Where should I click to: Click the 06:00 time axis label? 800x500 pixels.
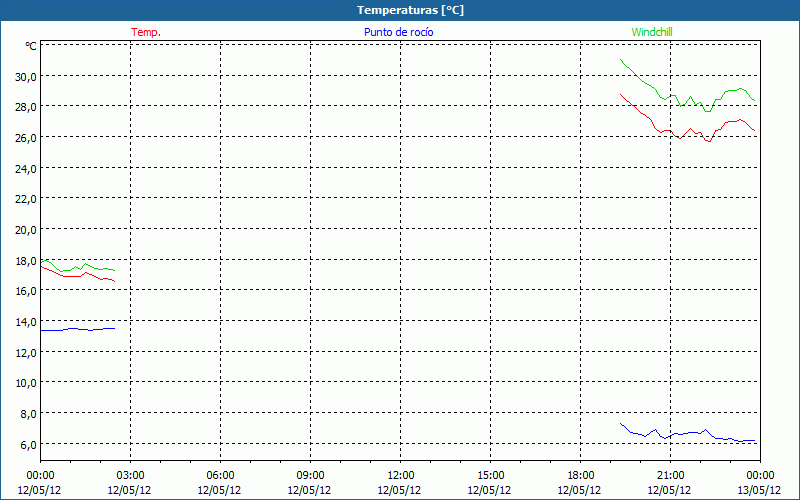click(220, 476)
